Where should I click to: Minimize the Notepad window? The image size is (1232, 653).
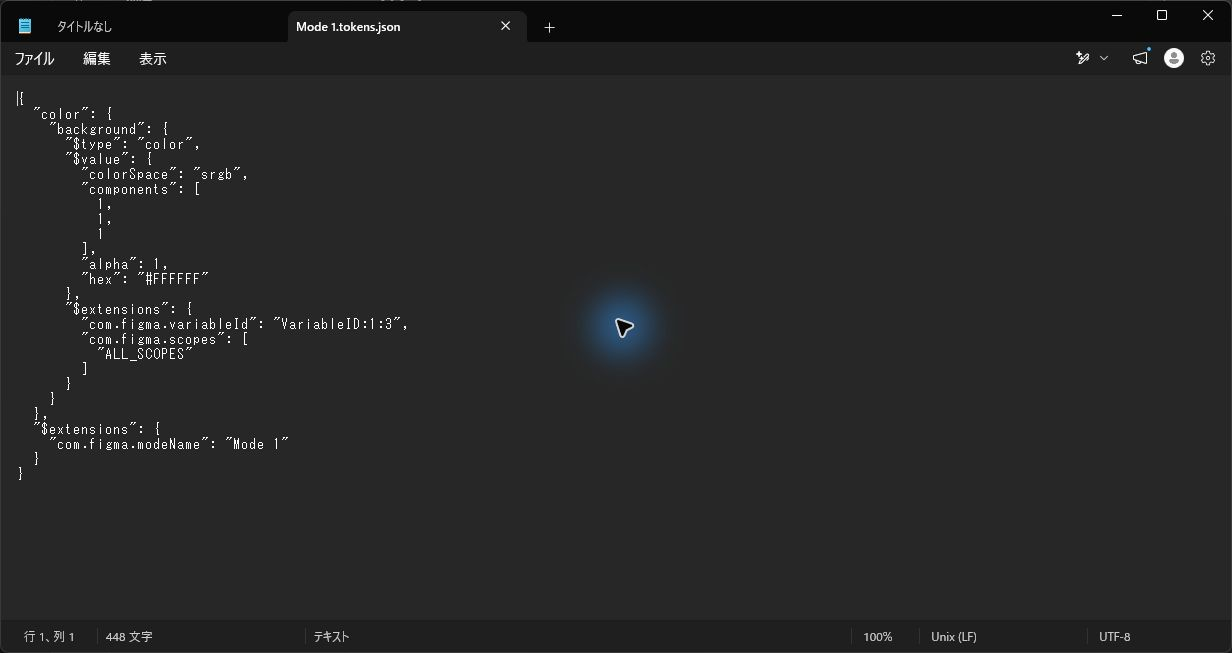tap(1116, 15)
